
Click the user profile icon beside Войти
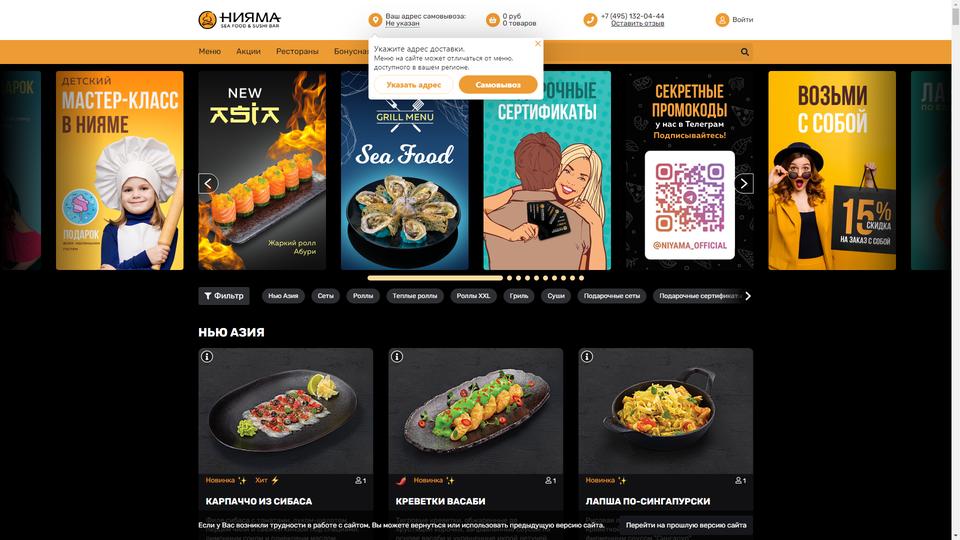[x=722, y=20]
